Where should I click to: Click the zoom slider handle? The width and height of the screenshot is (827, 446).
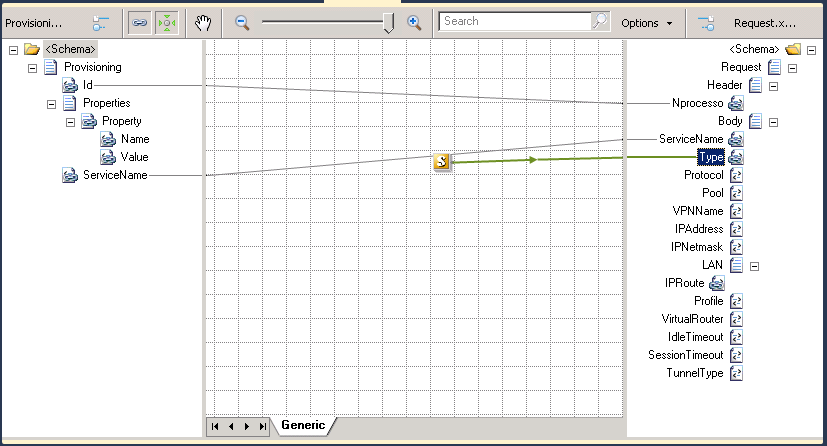pos(388,22)
